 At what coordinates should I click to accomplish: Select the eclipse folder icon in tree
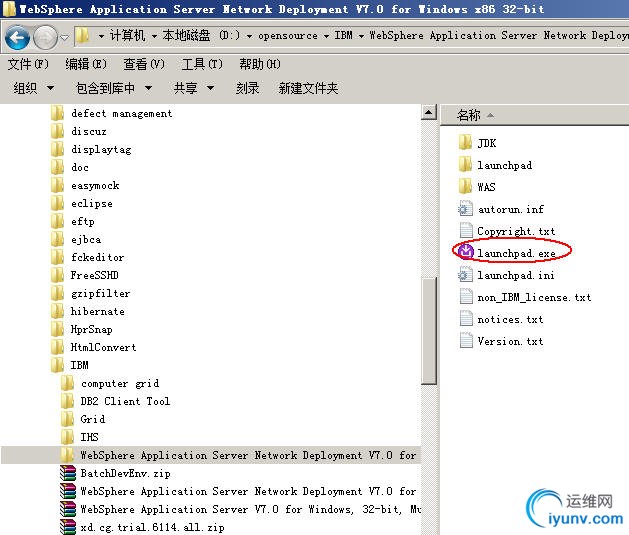tap(57, 203)
